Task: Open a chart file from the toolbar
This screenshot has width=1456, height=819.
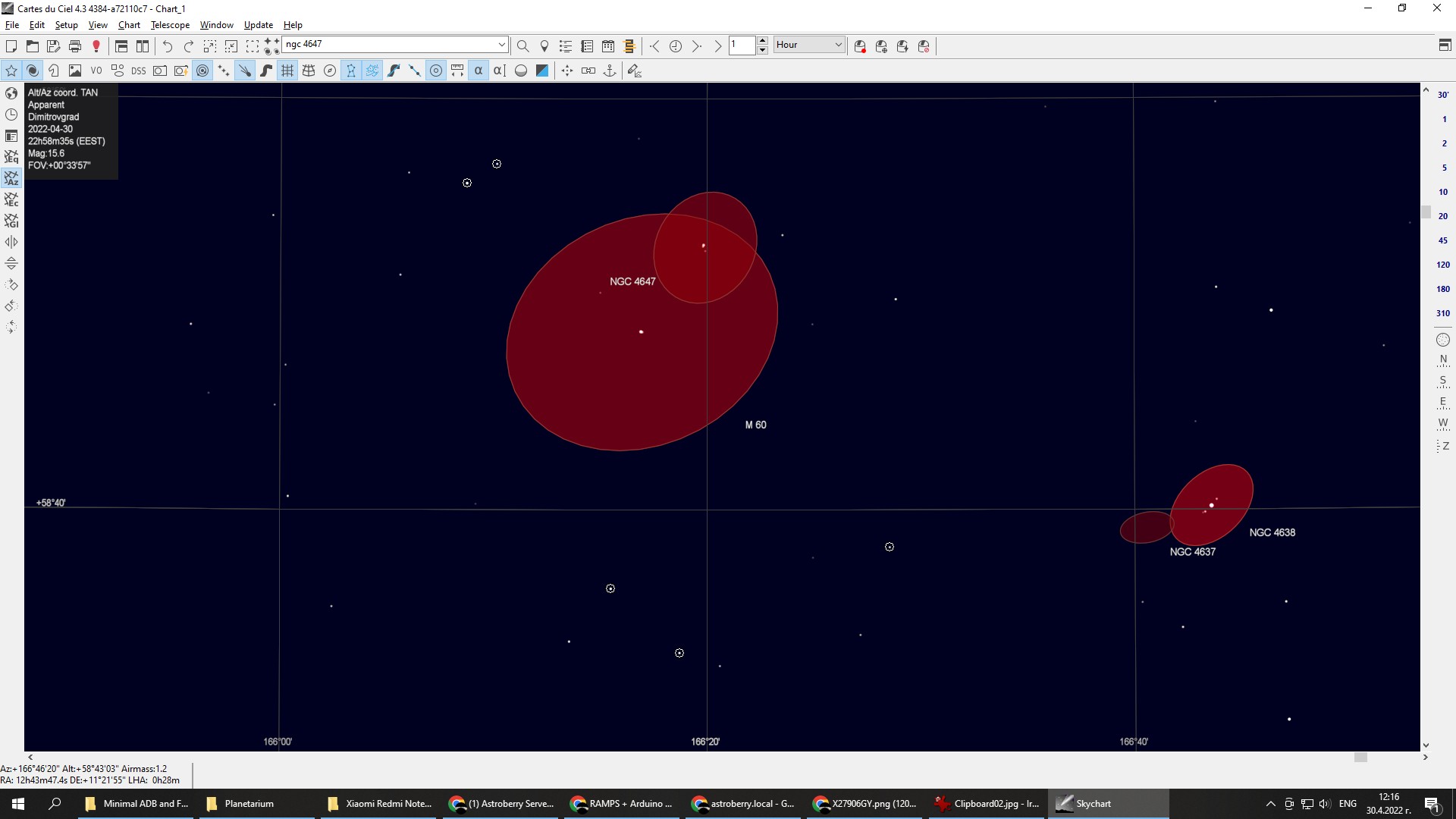Action: pyautogui.click(x=33, y=46)
